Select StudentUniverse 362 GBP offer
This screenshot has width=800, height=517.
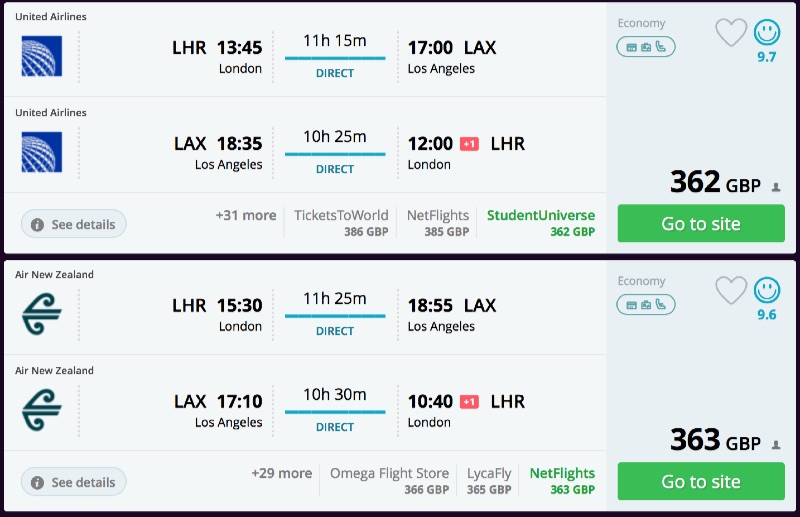[x=541, y=222]
